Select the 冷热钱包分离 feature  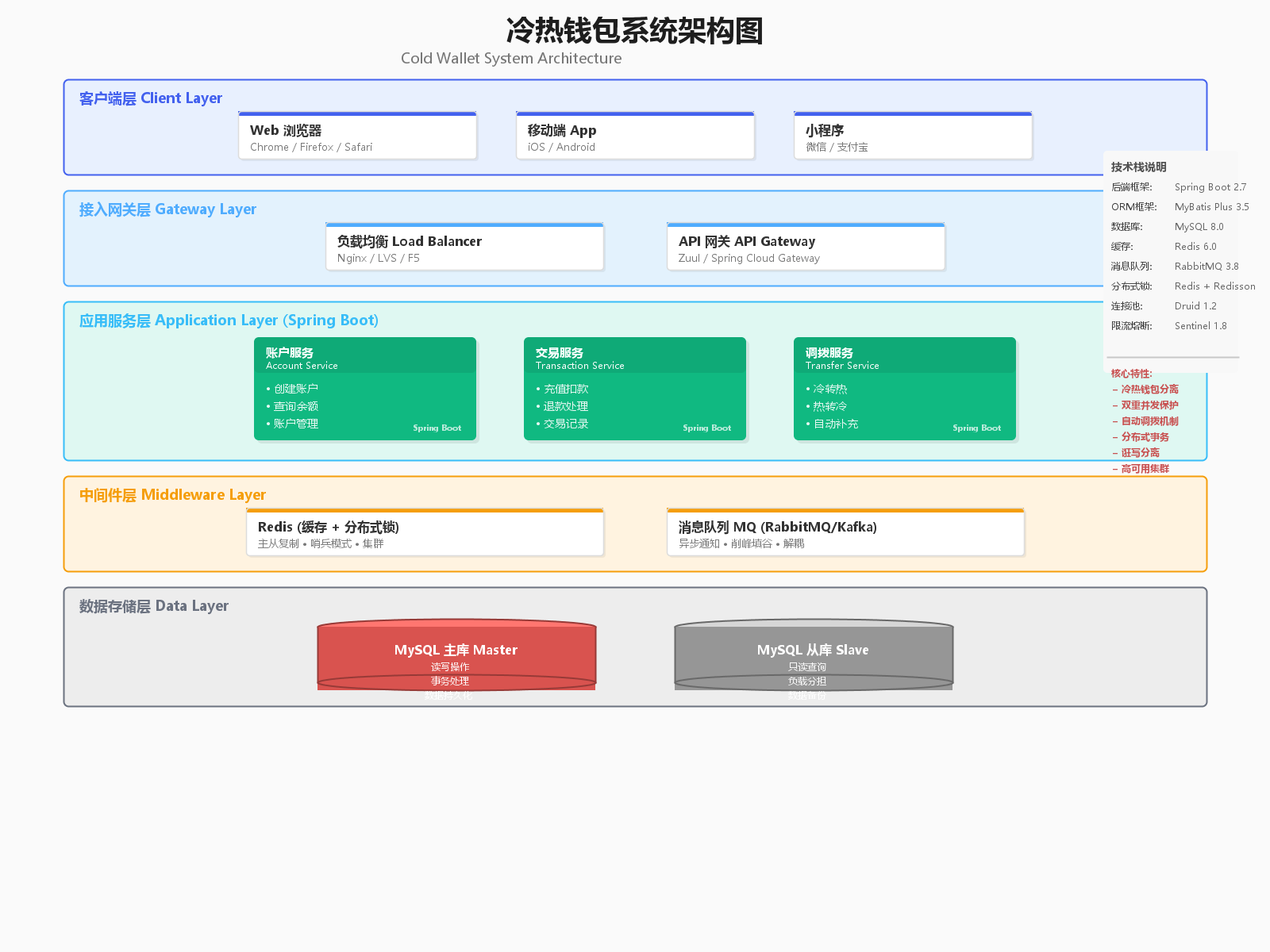point(1145,390)
